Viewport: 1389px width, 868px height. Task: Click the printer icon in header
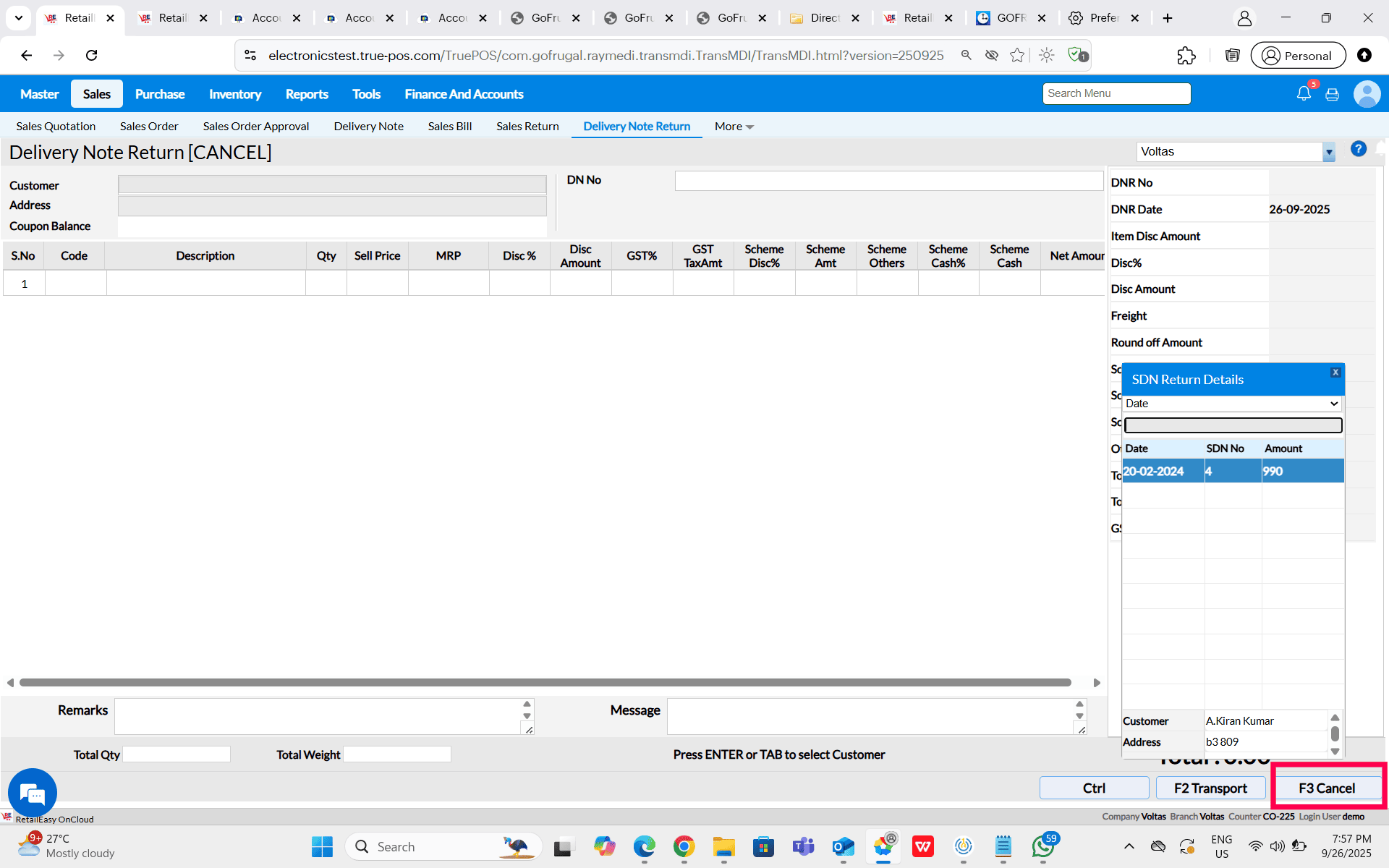[x=1332, y=95]
